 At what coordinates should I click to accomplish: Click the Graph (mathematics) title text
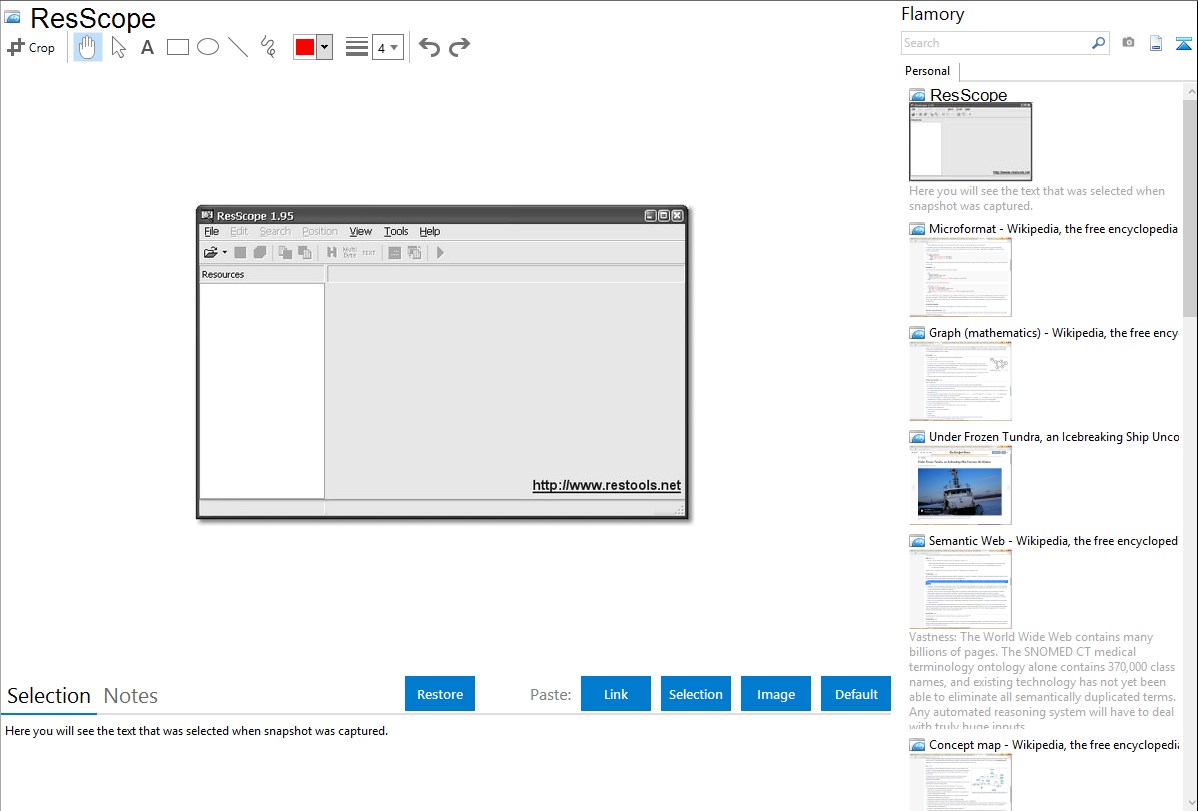[x=1053, y=333]
